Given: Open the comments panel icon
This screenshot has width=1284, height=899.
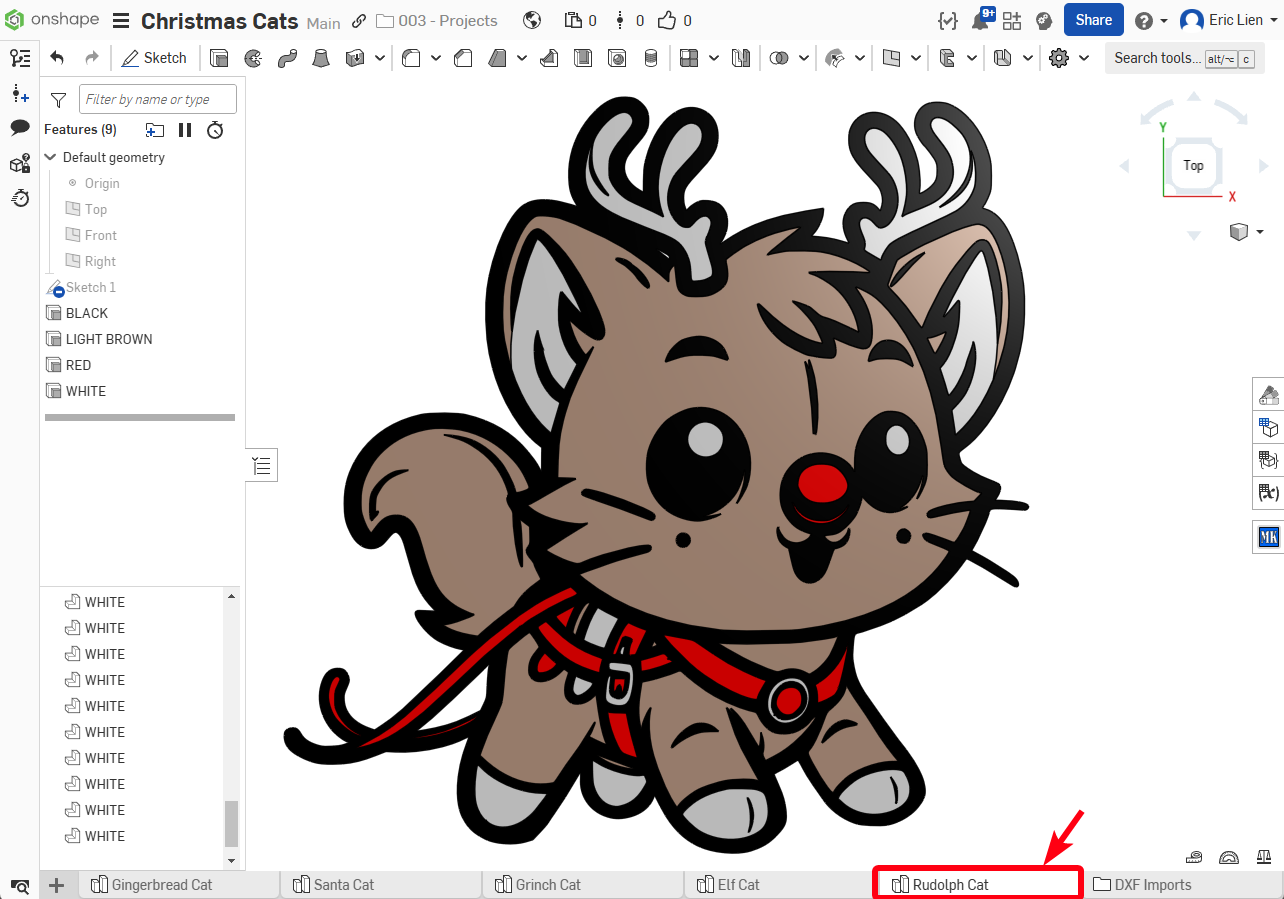Looking at the screenshot, I should [x=20, y=127].
